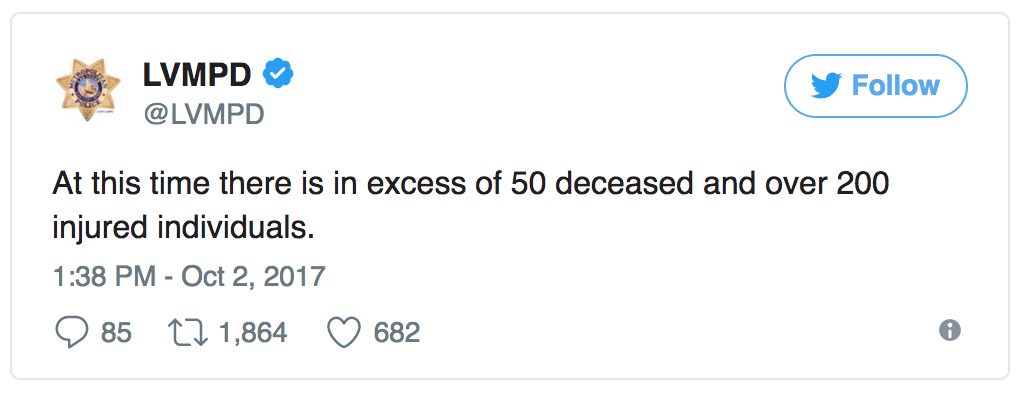Click the Oct 2, 2017 date
The width and height of the screenshot is (1022, 402).
point(253,275)
